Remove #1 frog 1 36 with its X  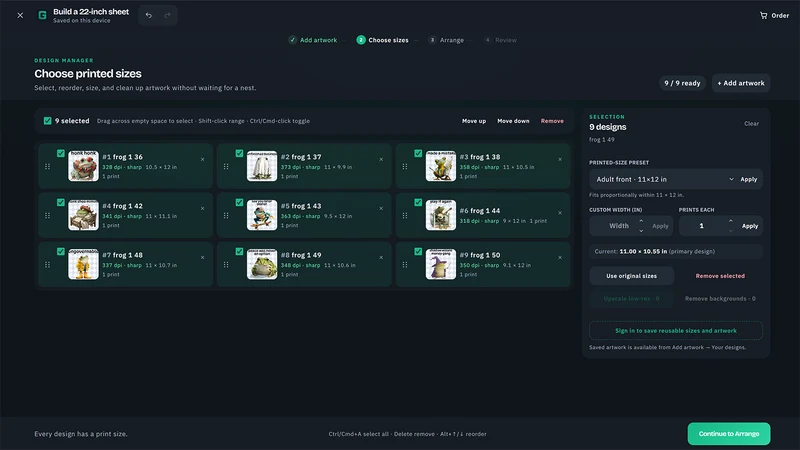(x=203, y=159)
